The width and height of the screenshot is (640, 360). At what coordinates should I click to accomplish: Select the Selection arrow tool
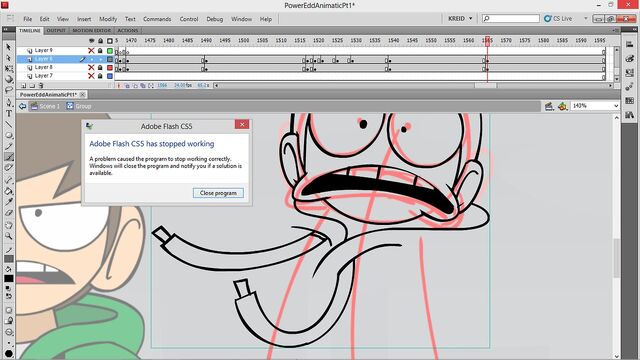(8, 48)
